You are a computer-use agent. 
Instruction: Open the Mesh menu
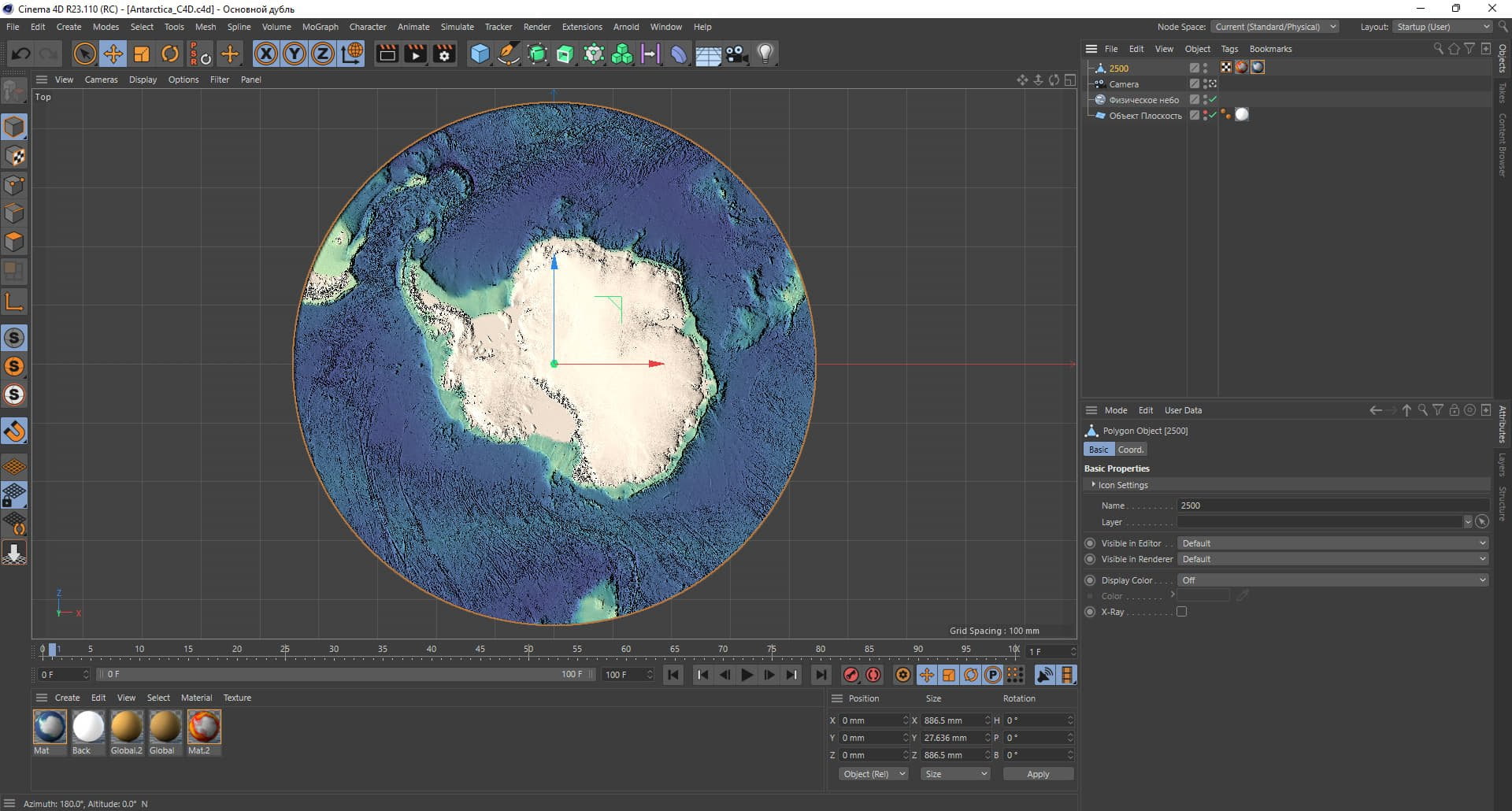(206, 27)
